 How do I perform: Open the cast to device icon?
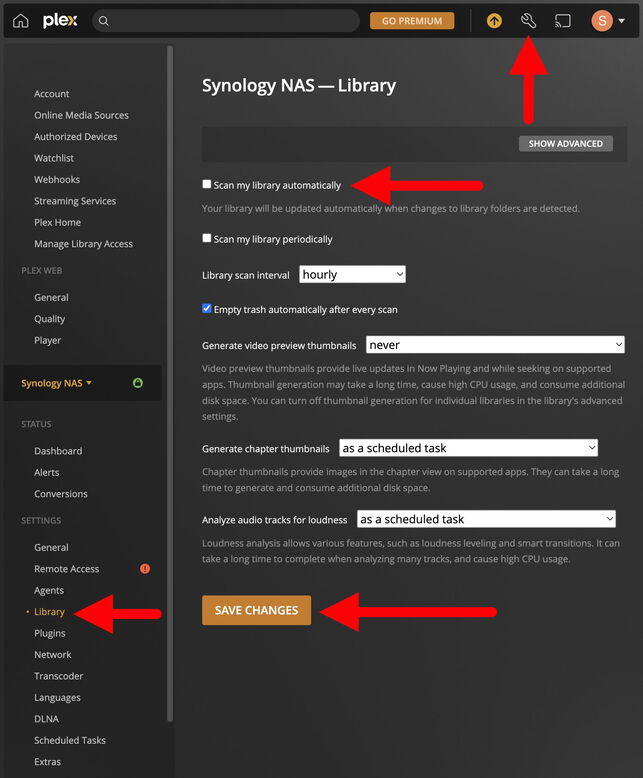click(563, 21)
